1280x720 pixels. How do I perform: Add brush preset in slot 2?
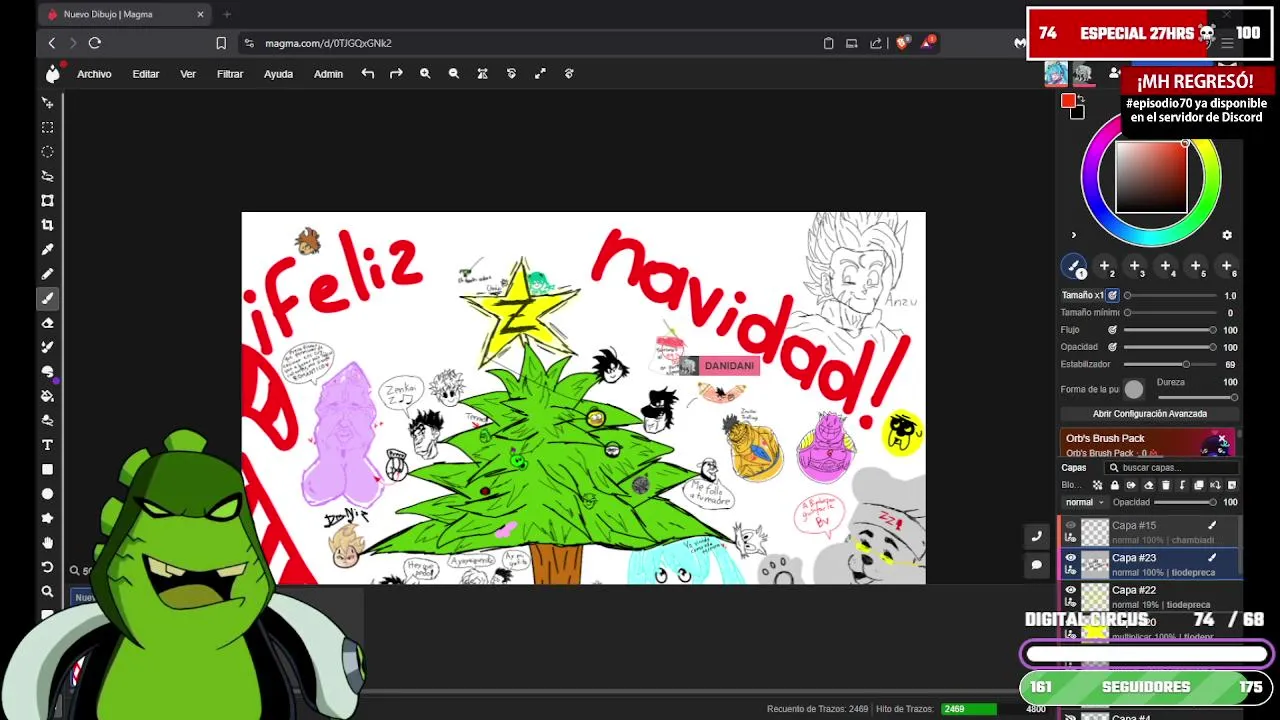click(1104, 267)
